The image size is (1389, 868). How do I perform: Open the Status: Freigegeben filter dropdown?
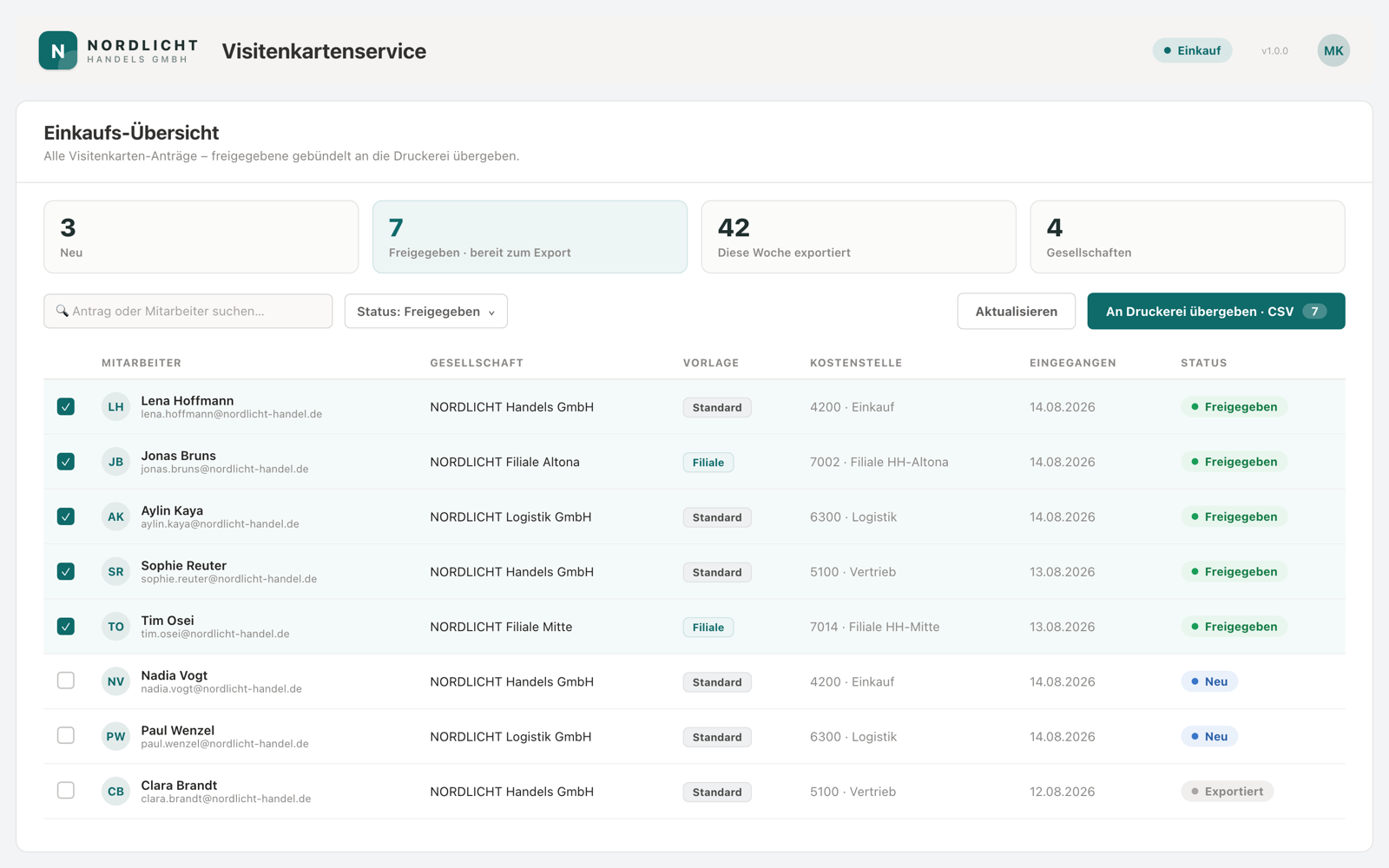click(425, 311)
